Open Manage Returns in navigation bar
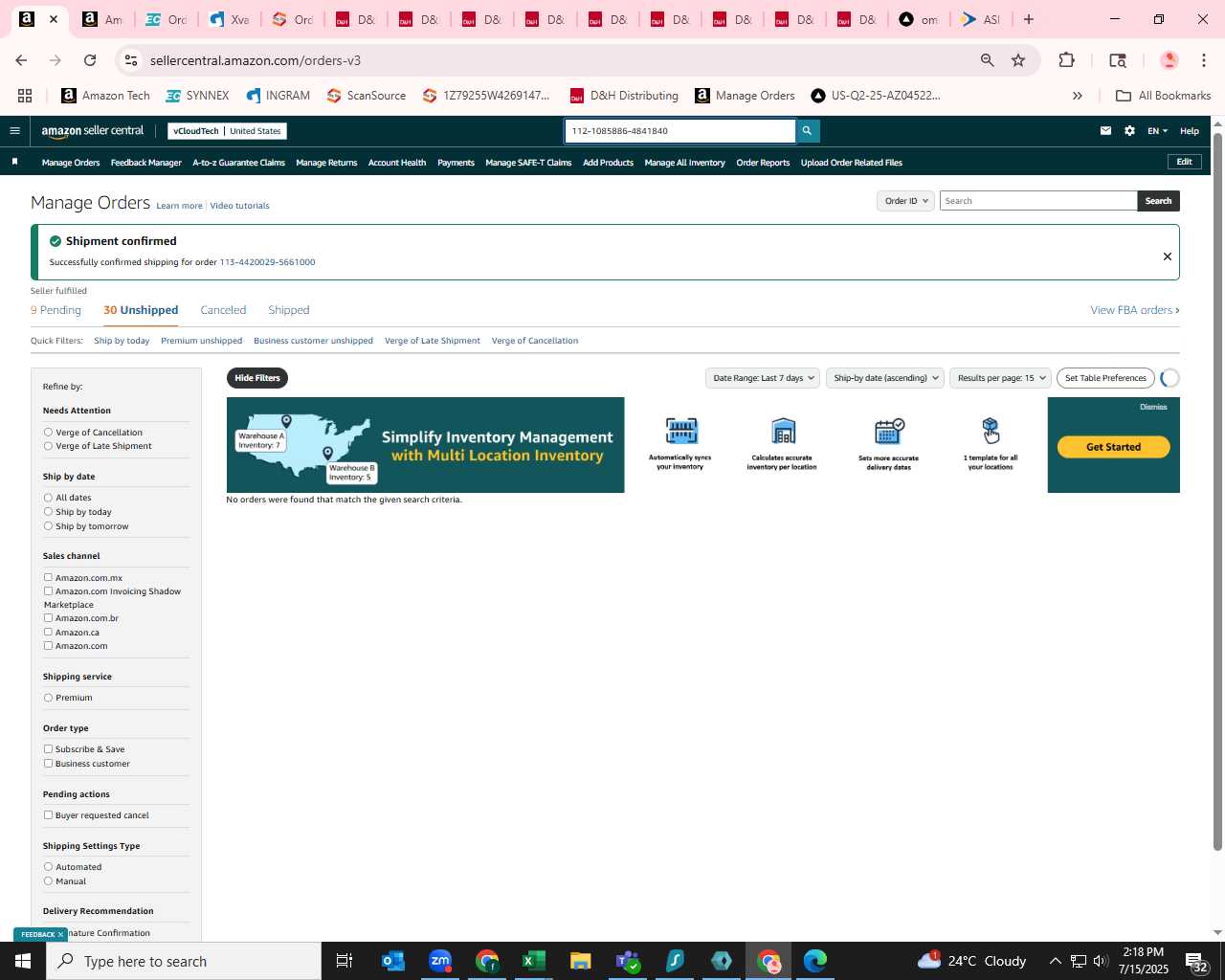 [x=326, y=163]
